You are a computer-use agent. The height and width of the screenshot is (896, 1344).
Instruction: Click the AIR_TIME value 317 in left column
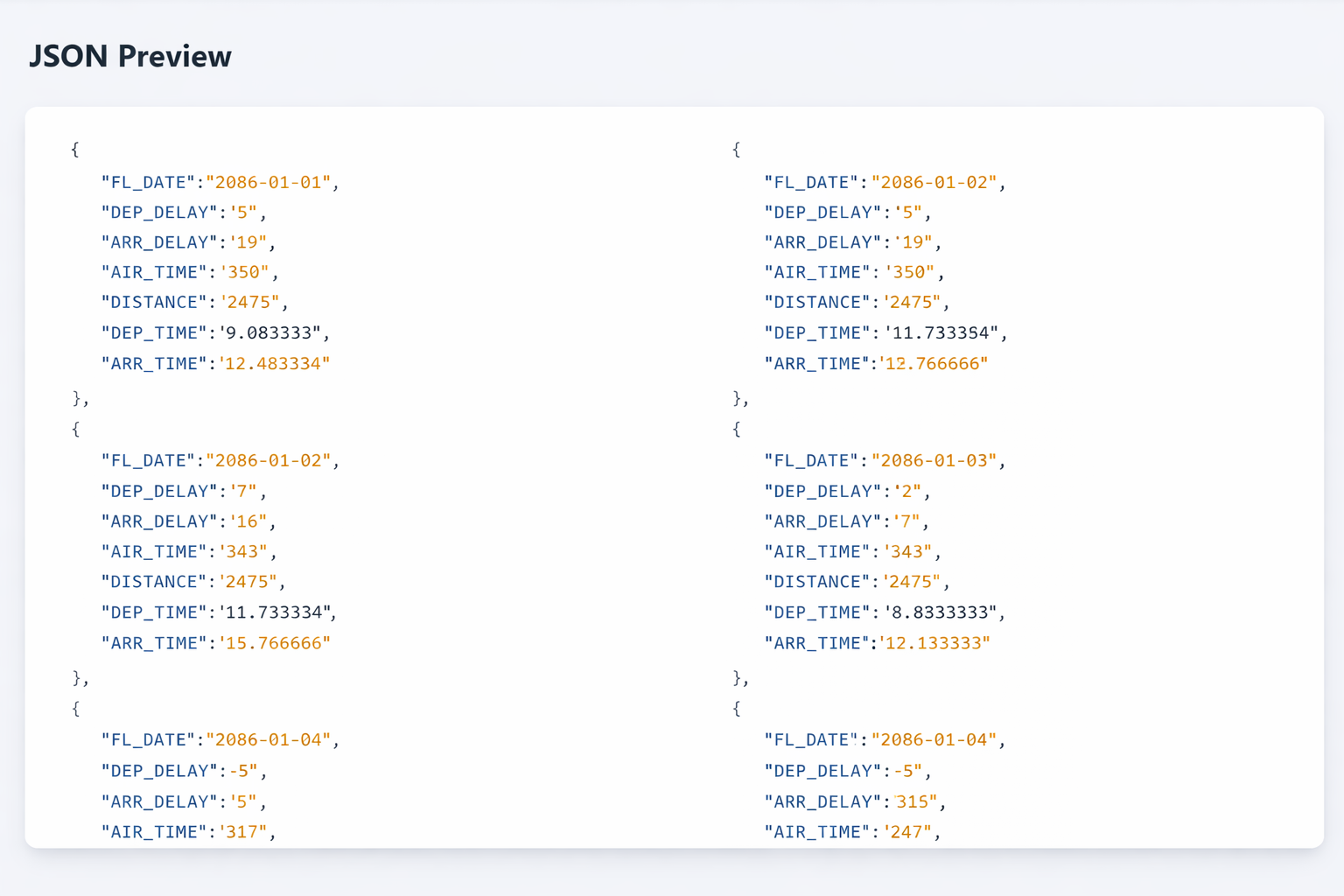click(251, 831)
